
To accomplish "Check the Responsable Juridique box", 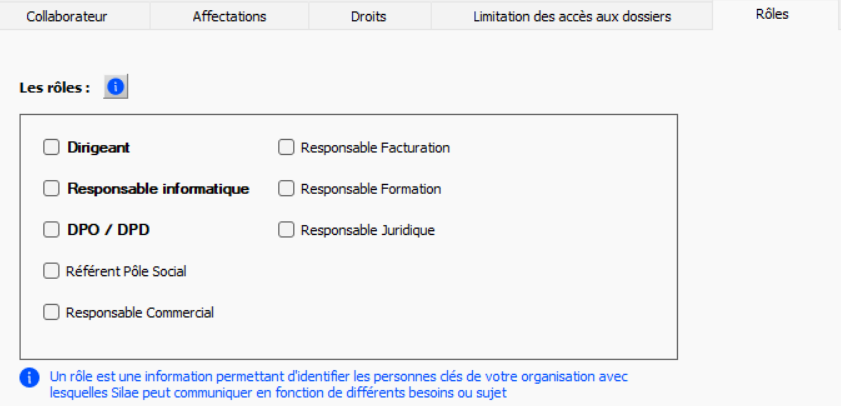I will 286,230.
